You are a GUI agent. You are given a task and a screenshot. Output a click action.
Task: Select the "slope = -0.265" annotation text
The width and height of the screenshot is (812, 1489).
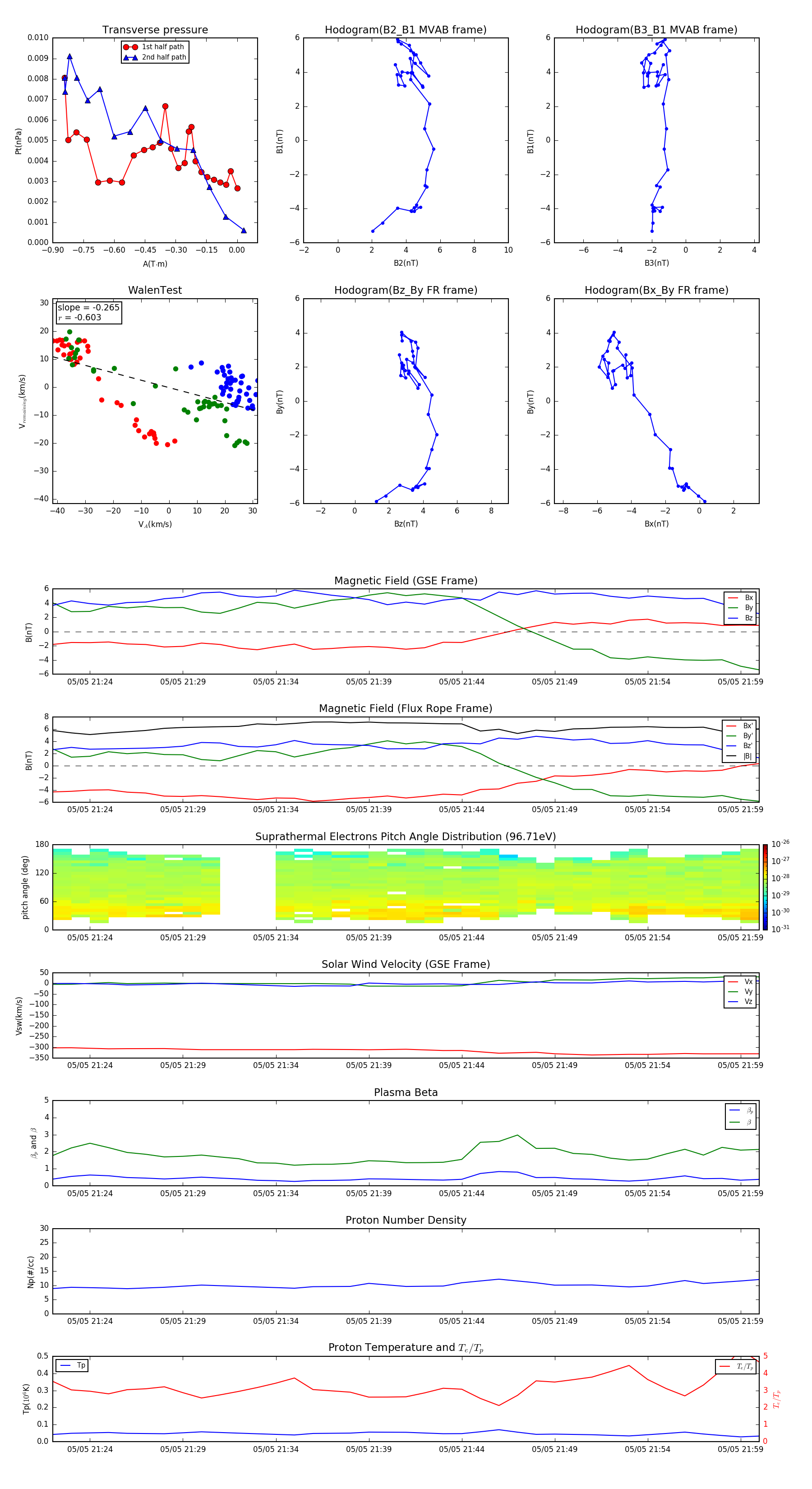[88, 308]
